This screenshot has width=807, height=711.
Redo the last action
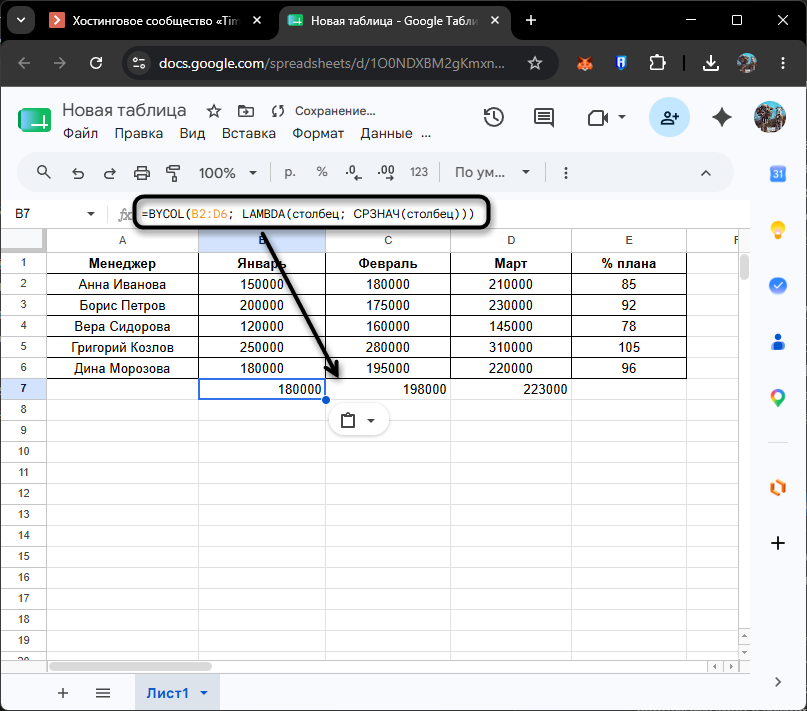tap(110, 173)
